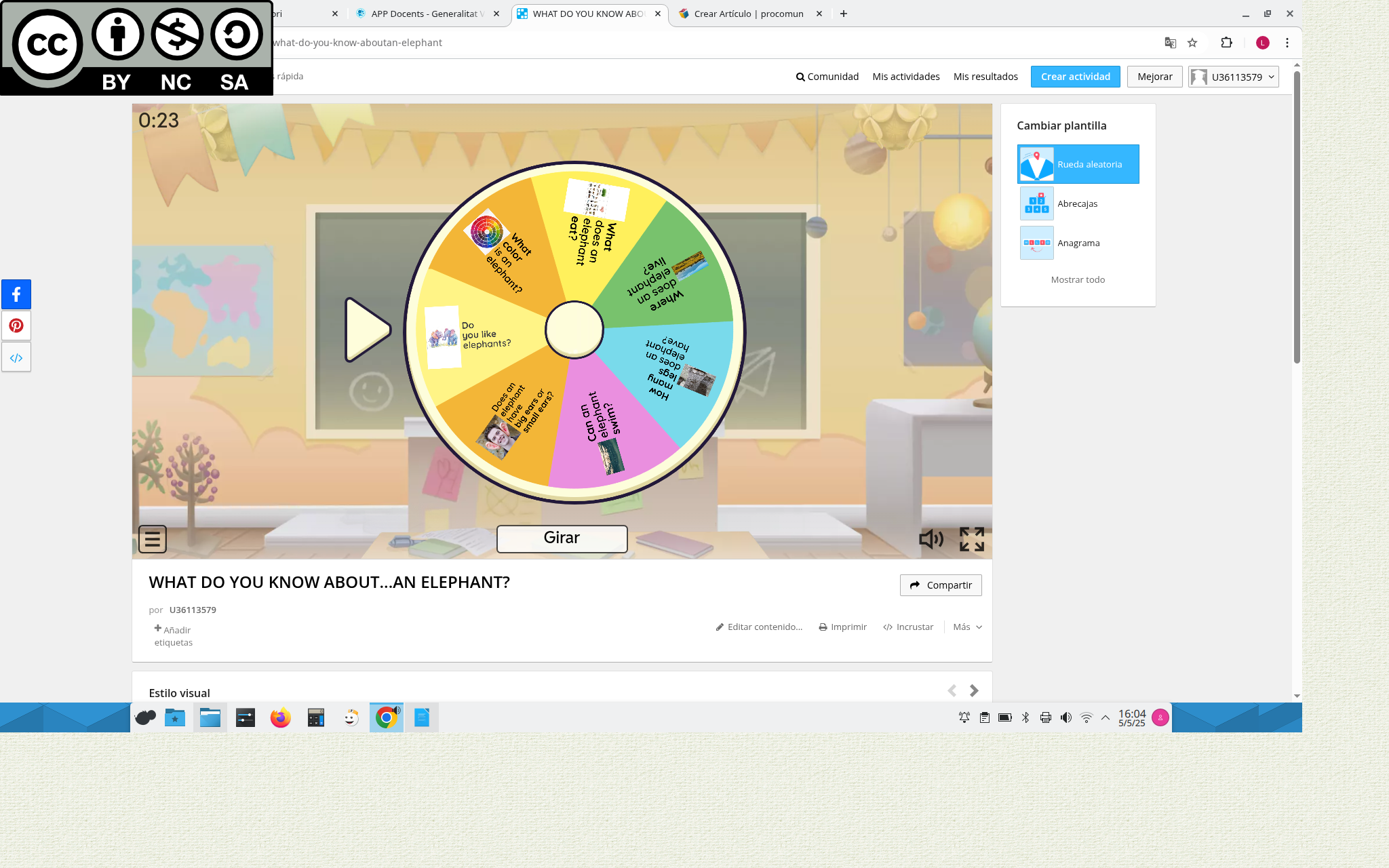
Task: Click the embed code side icon
Action: pos(16,357)
